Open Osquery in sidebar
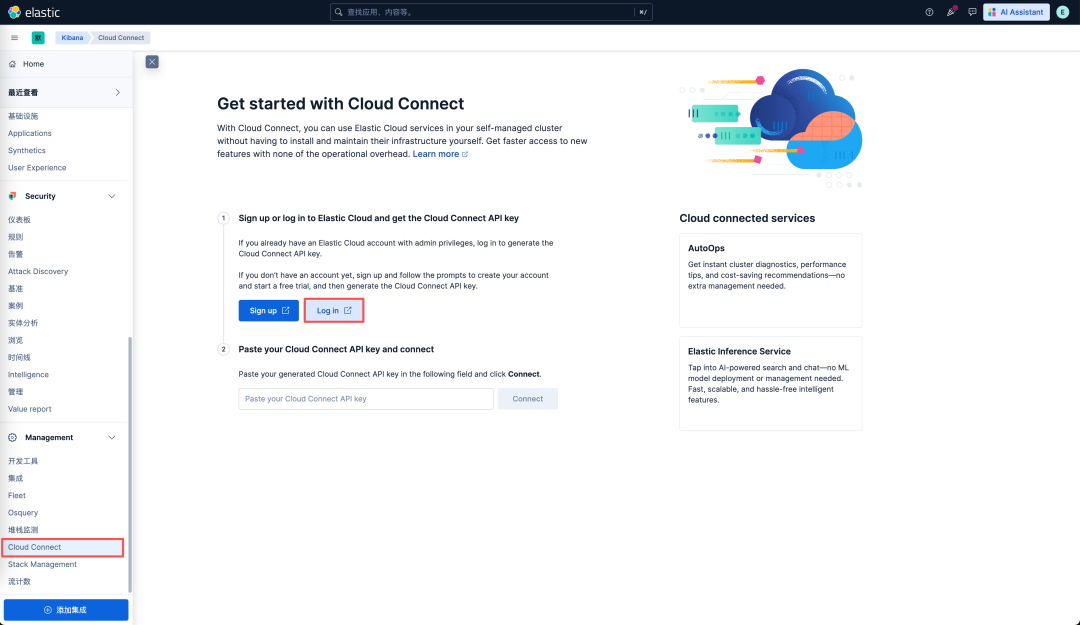Viewport: 1080px width, 625px height. click(23, 513)
